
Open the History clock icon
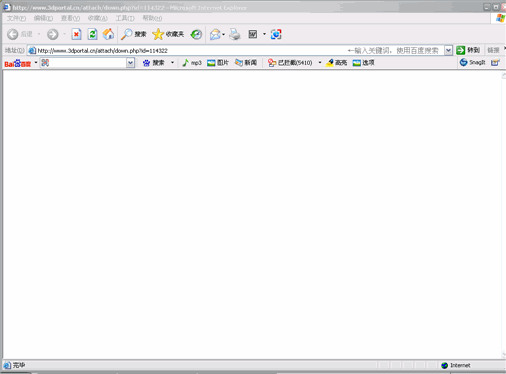pyautogui.click(x=196, y=34)
